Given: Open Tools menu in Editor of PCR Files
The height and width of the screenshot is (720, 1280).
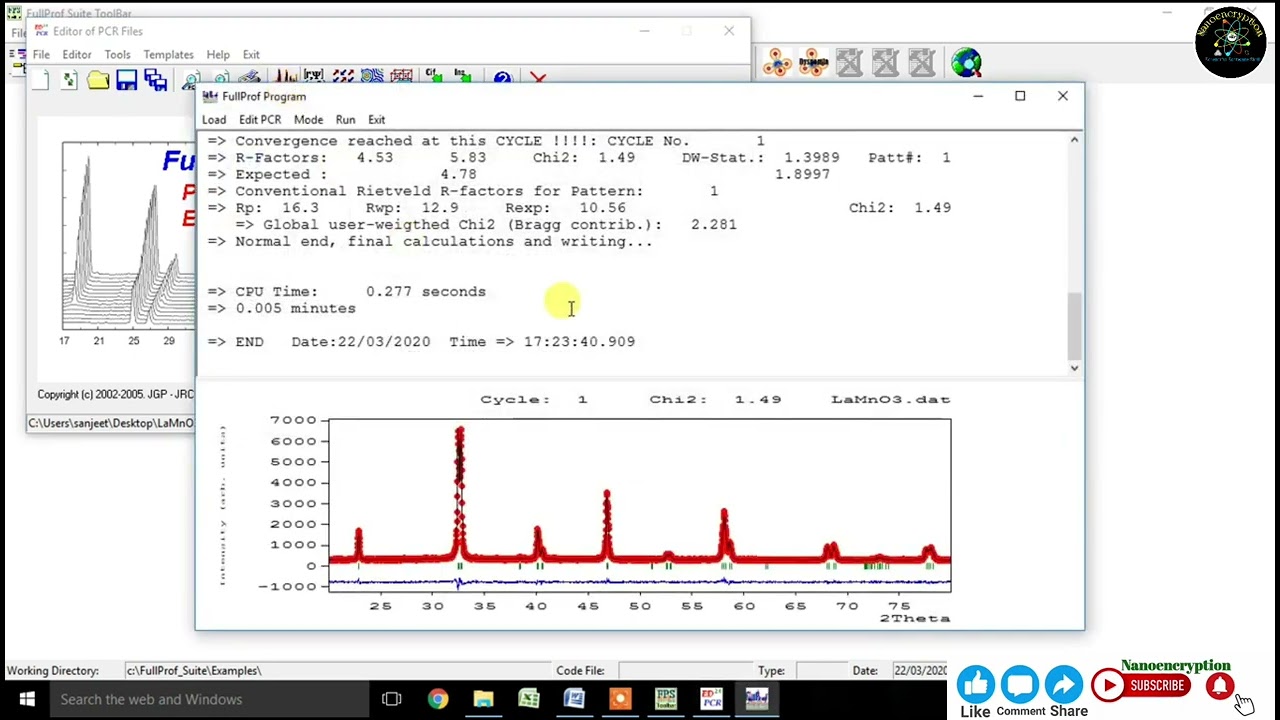Looking at the screenshot, I should (117, 55).
